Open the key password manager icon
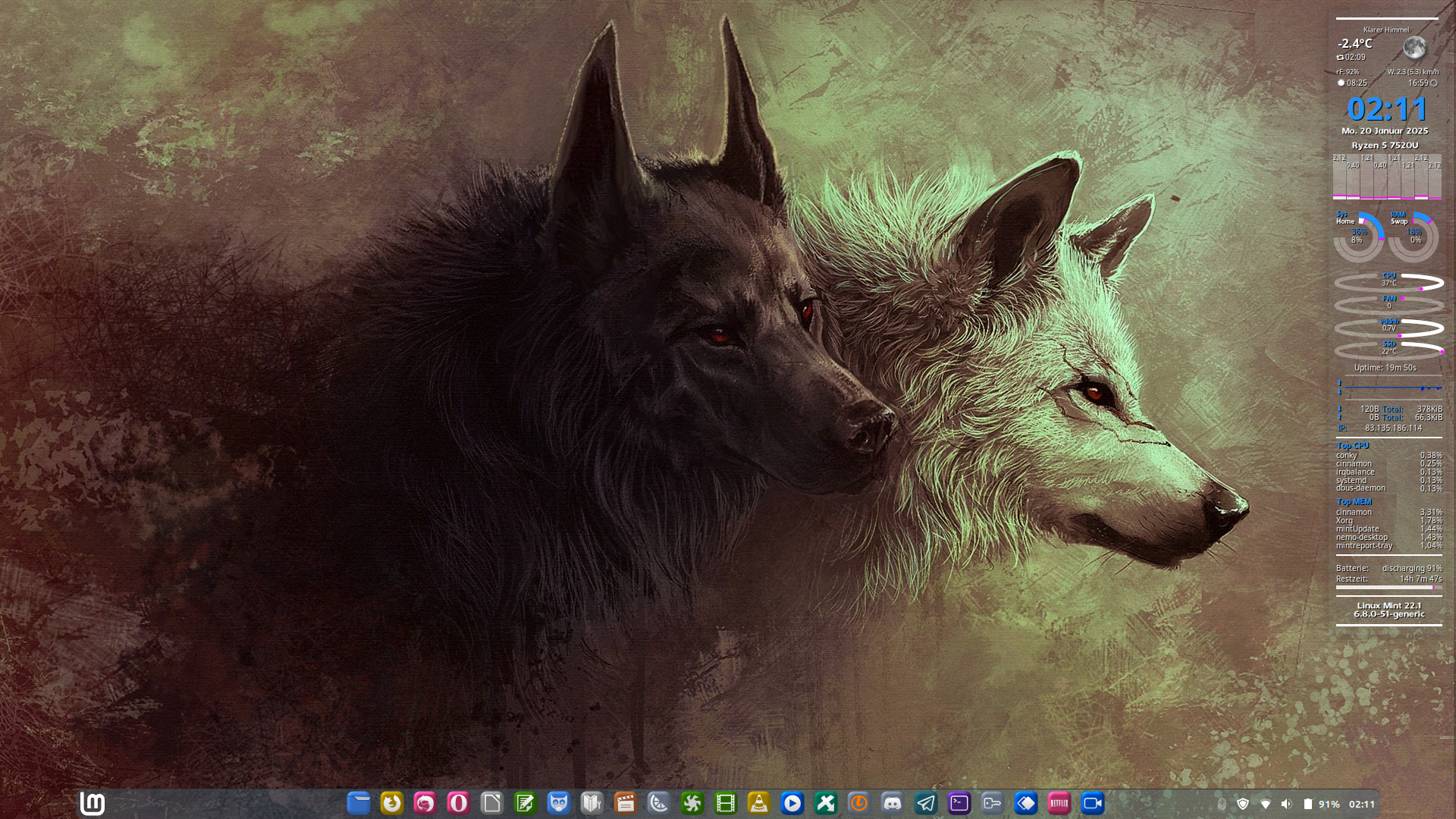This screenshot has height=819, width=1456. tap(993, 803)
